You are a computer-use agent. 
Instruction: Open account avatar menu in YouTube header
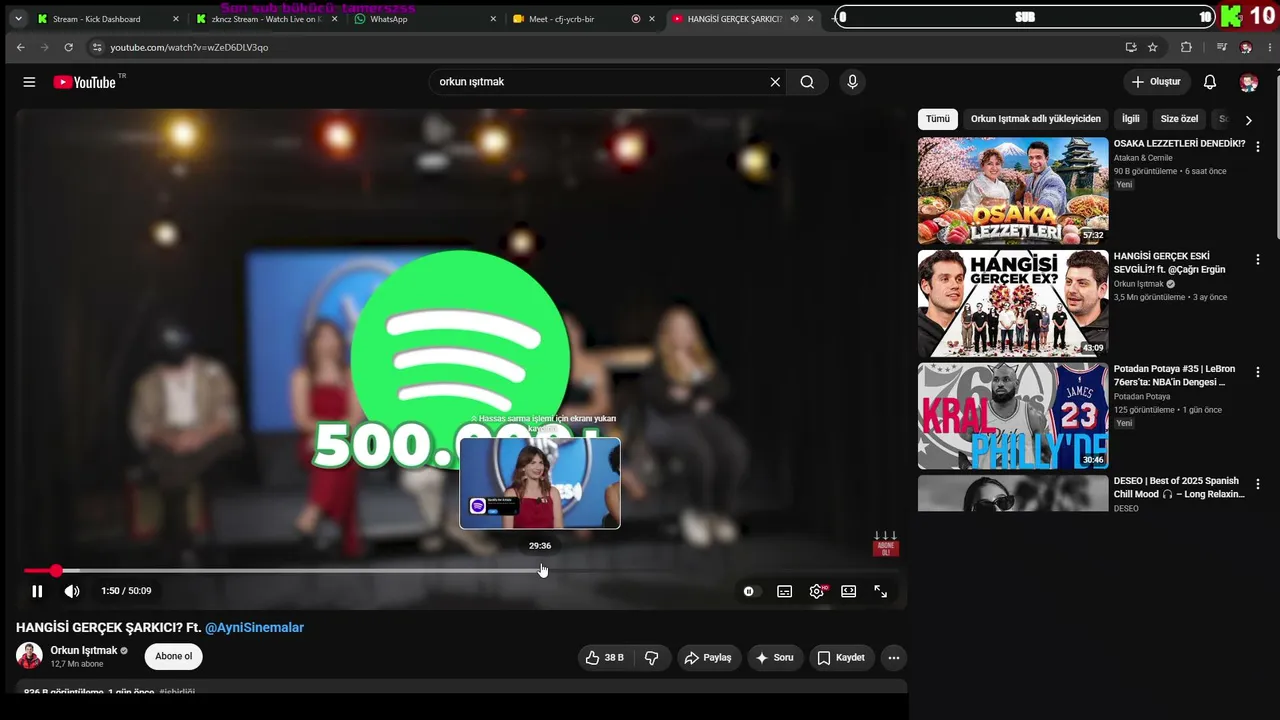1248,82
